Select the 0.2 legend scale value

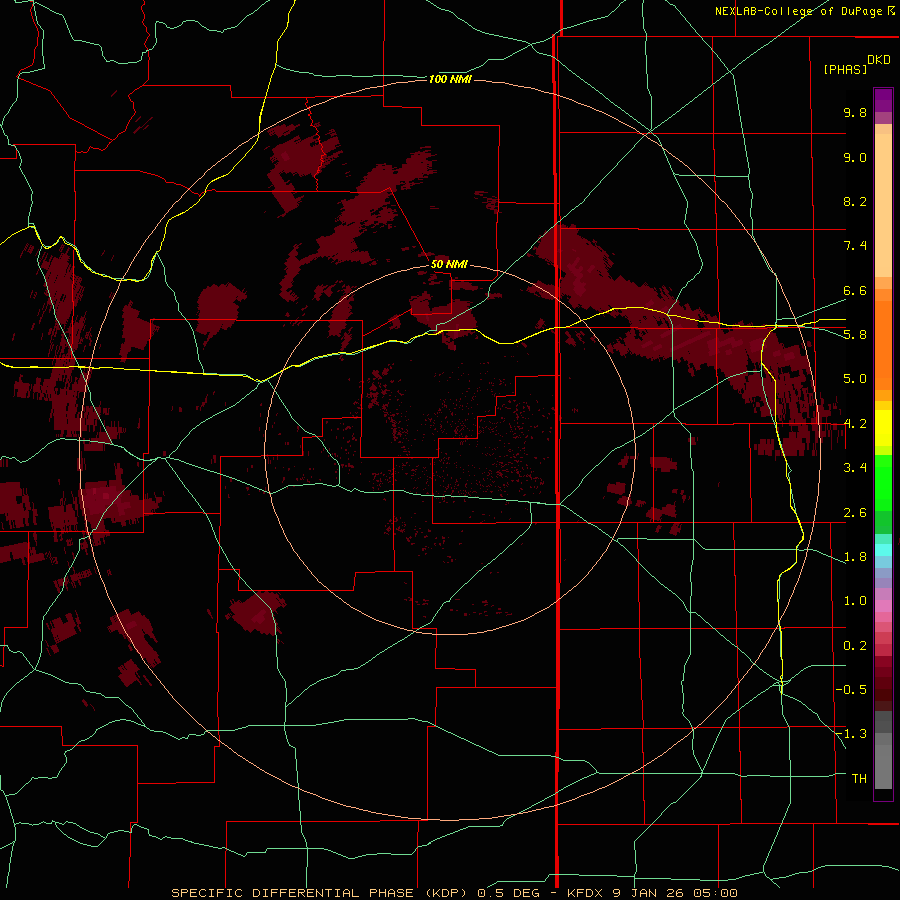click(x=855, y=645)
